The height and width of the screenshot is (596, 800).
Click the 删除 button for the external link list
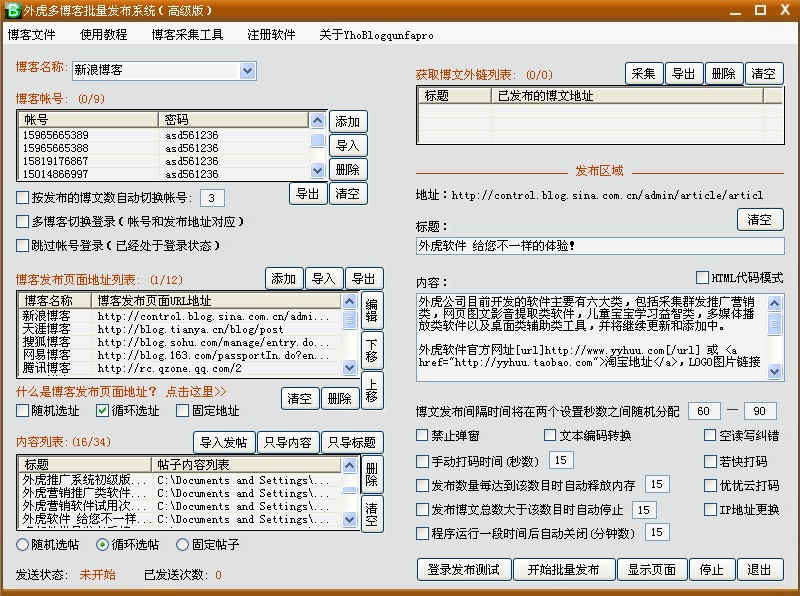click(724, 73)
